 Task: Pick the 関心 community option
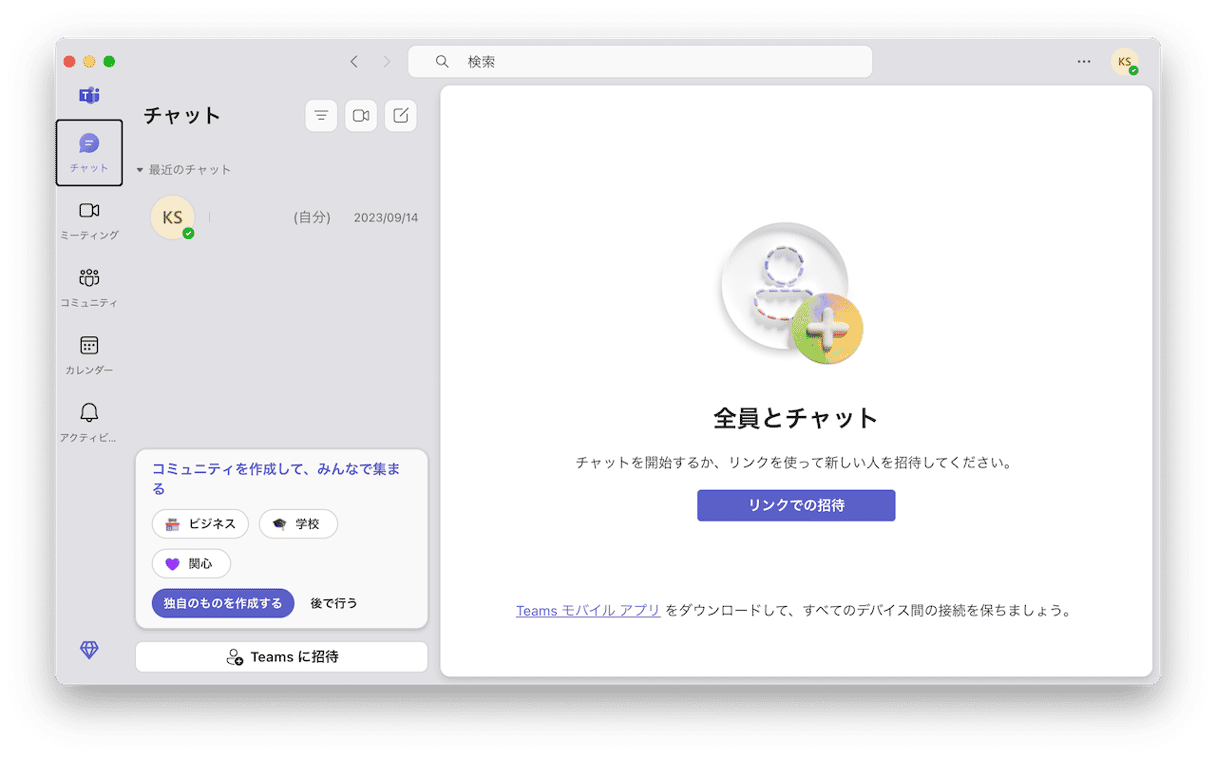[191, 564]
